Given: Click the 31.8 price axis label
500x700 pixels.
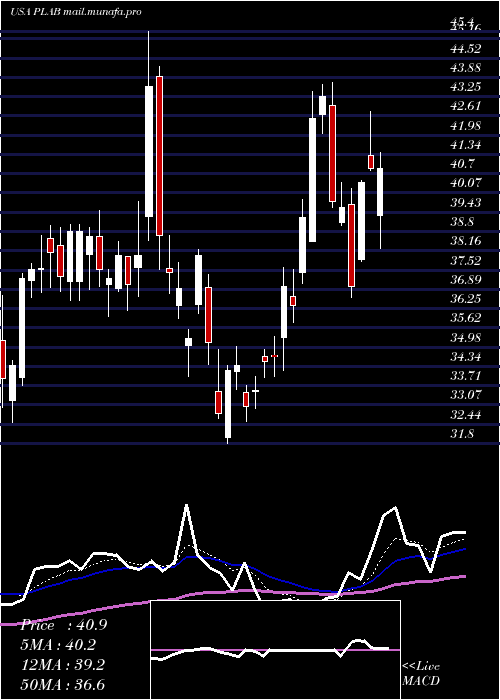Looking at the screenshot, I should pos(462,434).
